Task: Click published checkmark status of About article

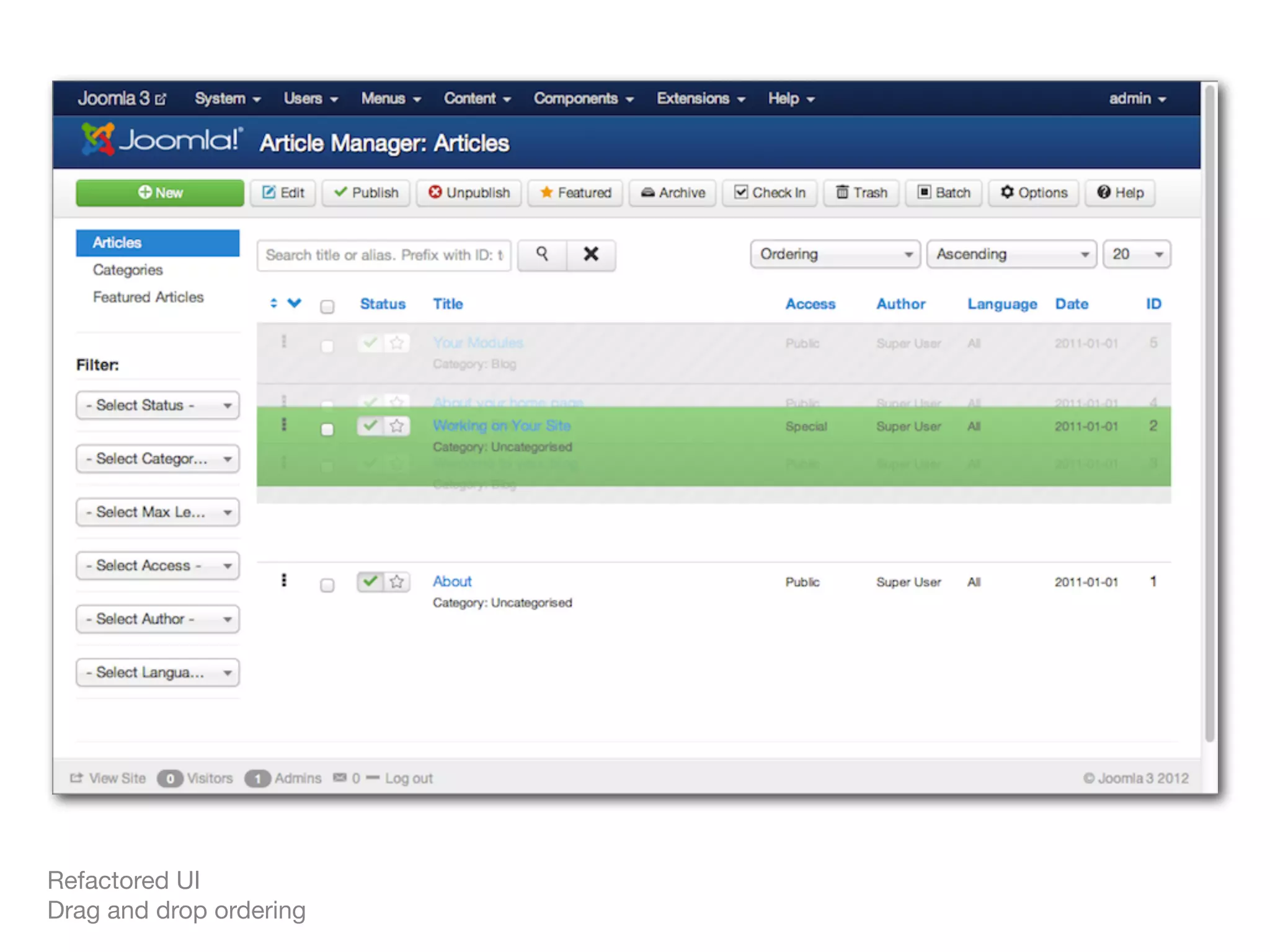Action: point(370,581)
